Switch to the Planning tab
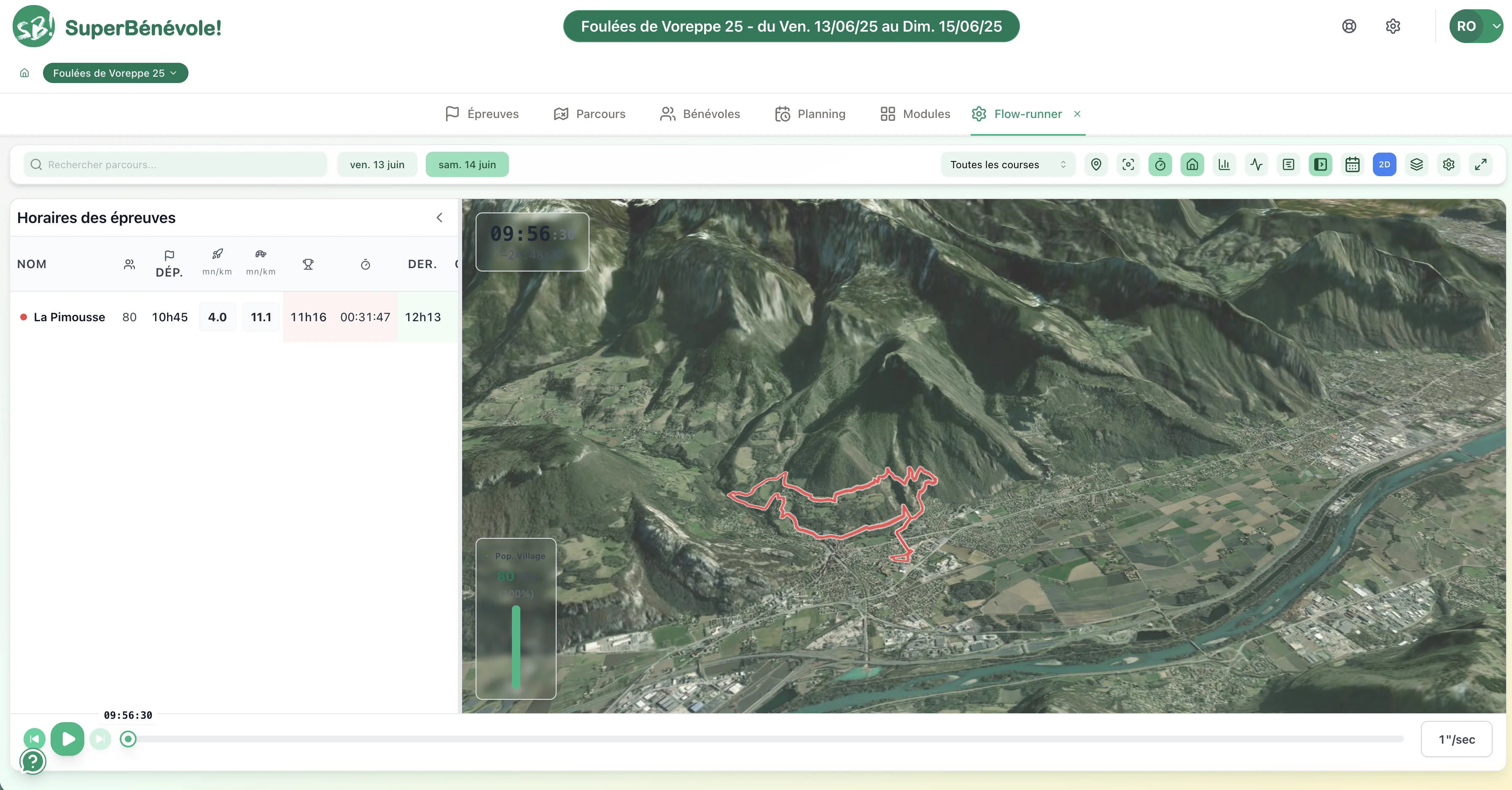Image resolution: width=1512 pixels, height=790 pixels. [x=810, y=114]
